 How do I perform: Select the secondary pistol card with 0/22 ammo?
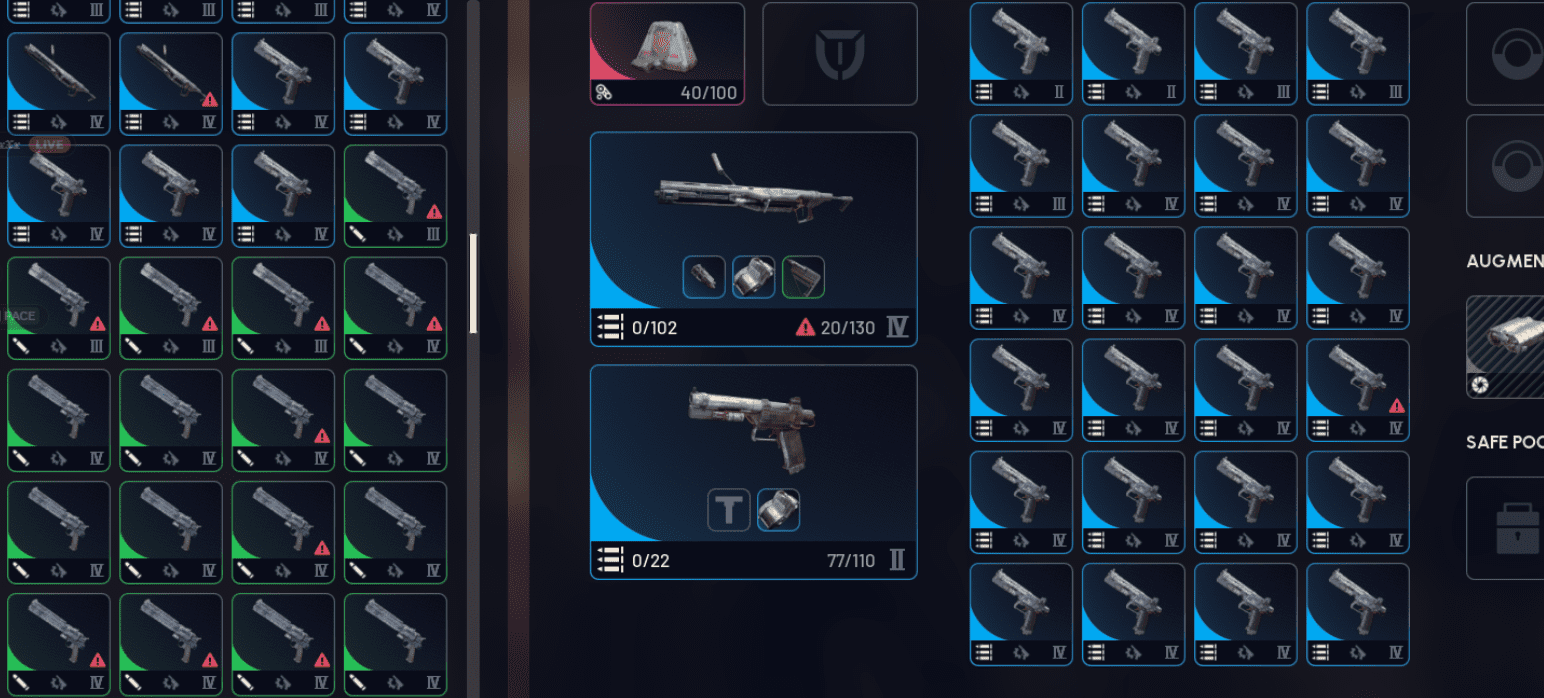click(x=754, y=472)
